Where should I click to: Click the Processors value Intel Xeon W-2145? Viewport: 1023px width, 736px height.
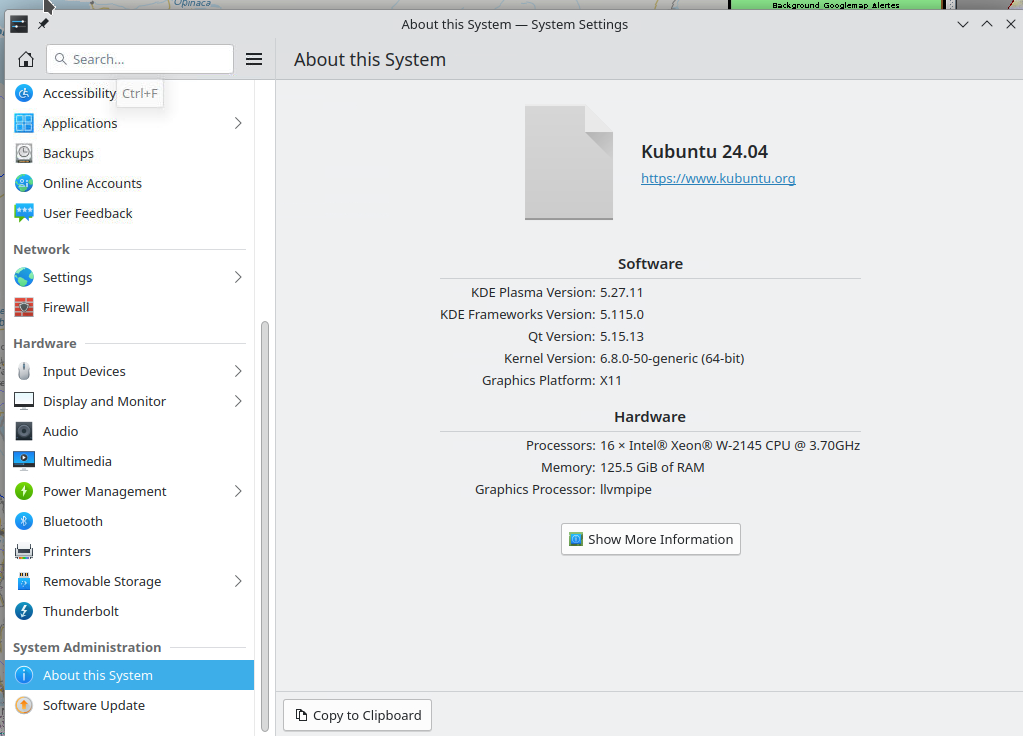pyautogui.click(x=729, y=445)
